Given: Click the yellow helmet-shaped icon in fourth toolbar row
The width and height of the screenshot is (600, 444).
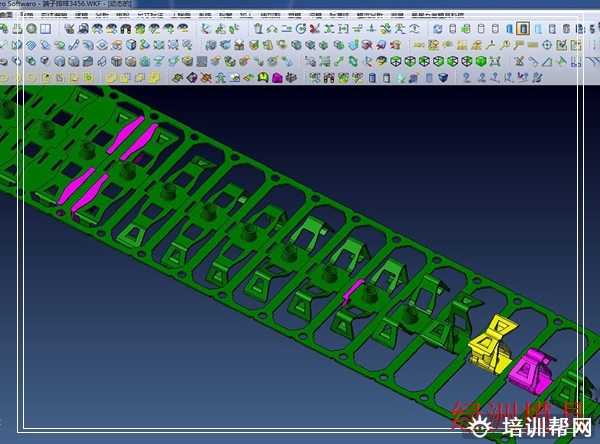Looking at the screenshot, I should click(x=263, y=77).
